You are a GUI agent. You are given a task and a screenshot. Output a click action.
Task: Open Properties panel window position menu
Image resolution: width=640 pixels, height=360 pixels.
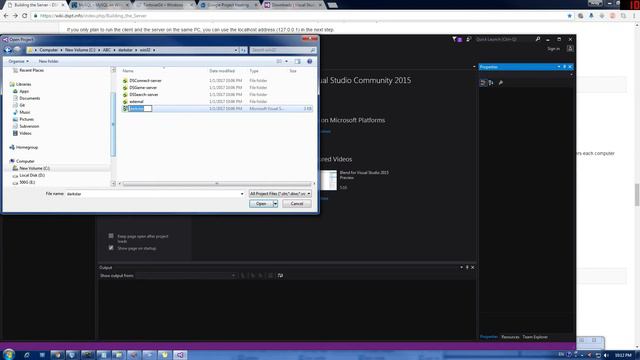pos(559,67)
